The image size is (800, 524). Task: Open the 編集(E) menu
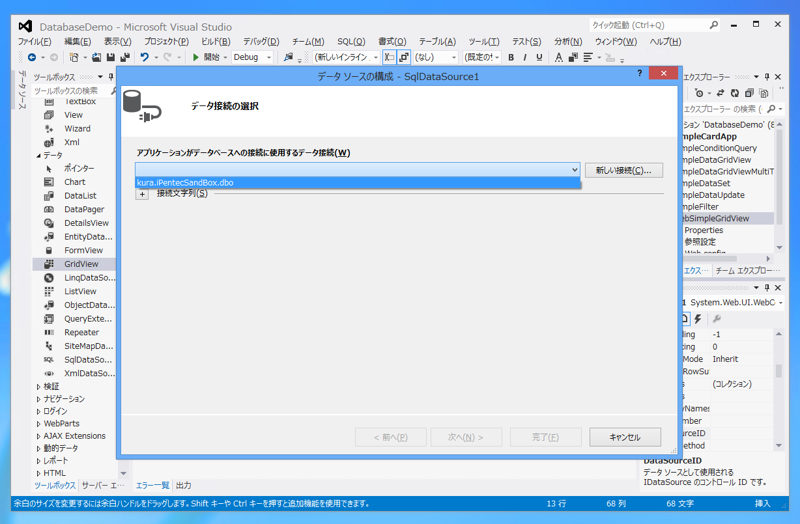coord(78,42)
